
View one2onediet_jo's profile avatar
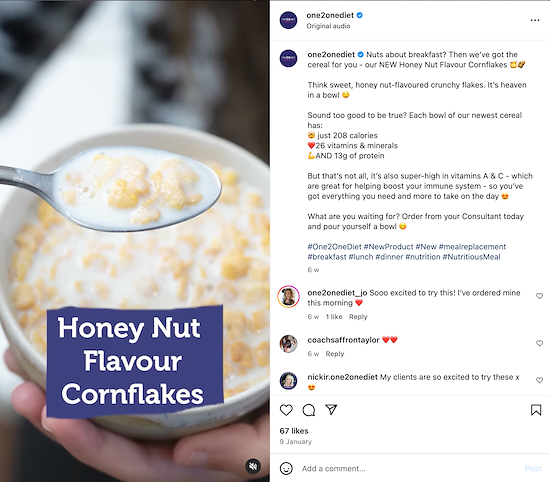pyautogui.click(x=288, y=296)
